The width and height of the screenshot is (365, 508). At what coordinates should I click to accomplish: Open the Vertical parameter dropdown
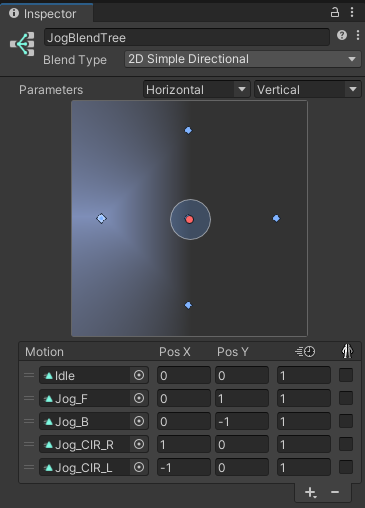tap(308, 89)
